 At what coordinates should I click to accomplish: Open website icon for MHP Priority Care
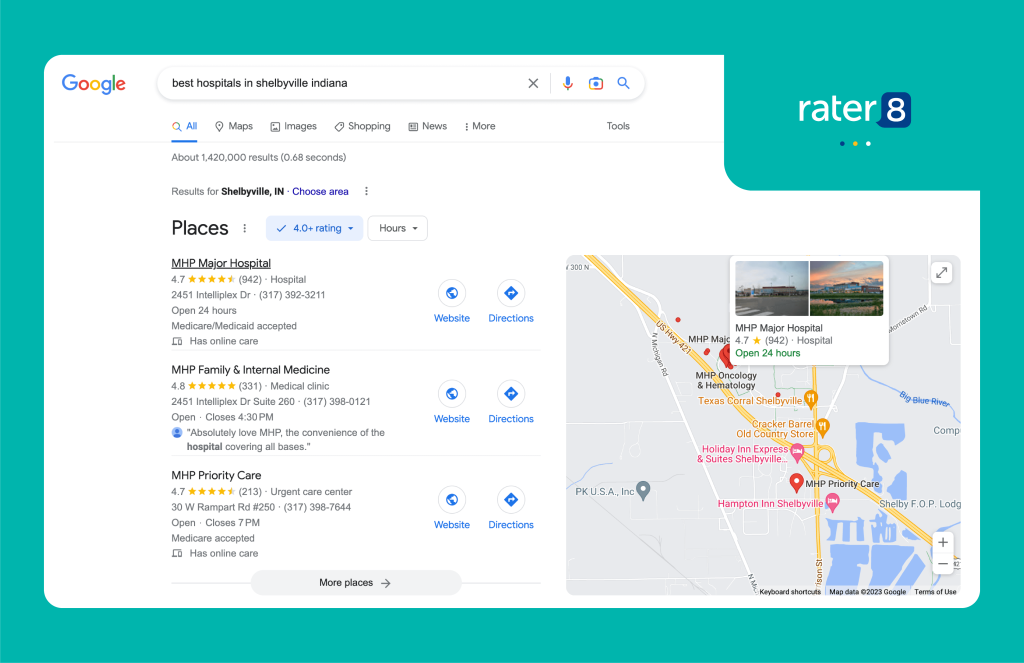[452, 500]
